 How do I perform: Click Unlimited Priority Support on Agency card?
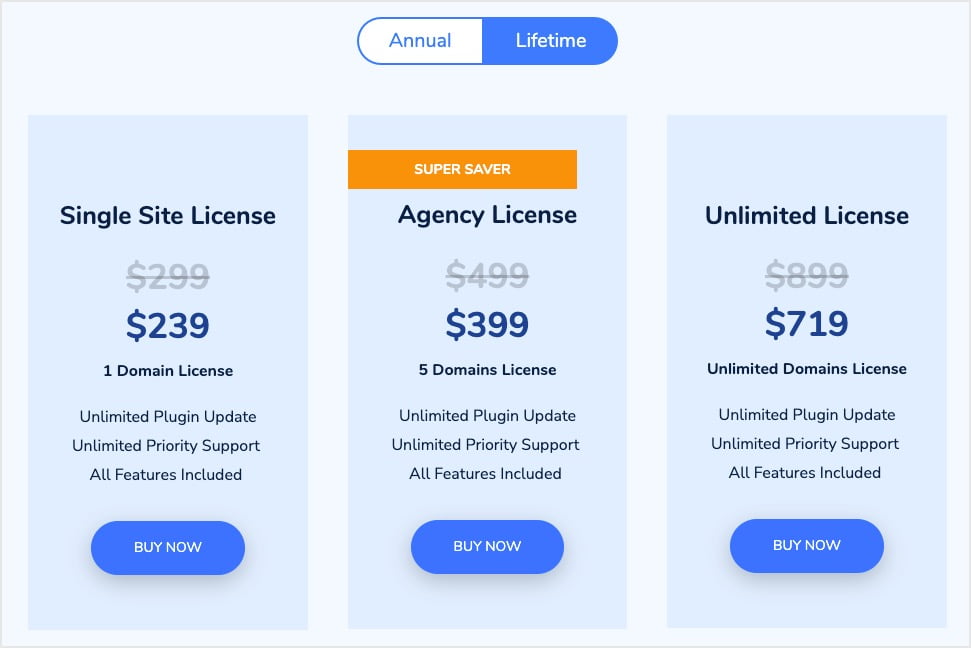(487, 444)
